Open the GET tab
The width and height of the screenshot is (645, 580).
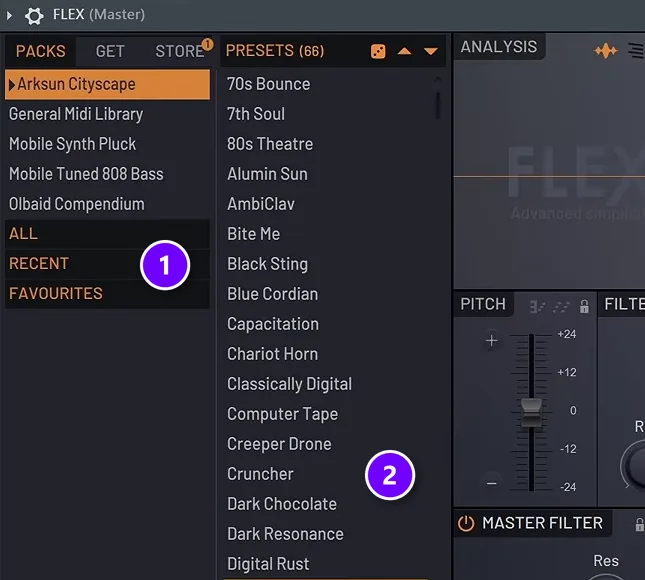(110, 51)
